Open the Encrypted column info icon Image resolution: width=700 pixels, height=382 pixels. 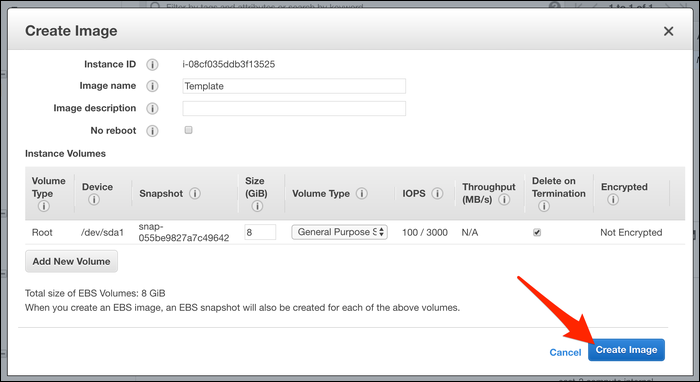tap(613, 199)
